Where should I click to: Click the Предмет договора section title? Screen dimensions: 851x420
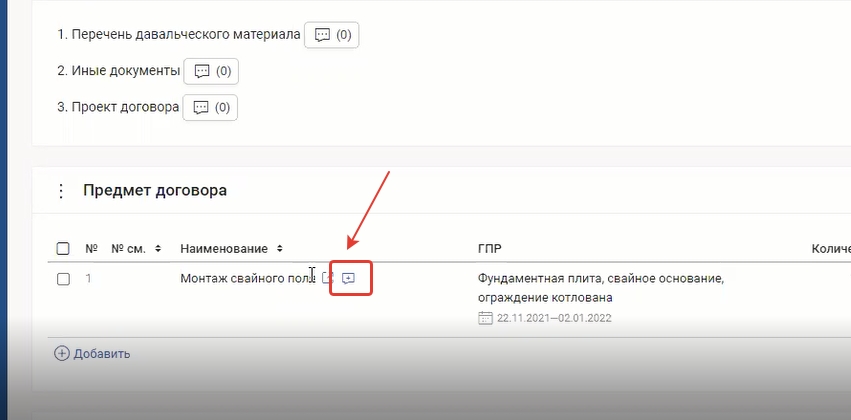tap(154, 191)
